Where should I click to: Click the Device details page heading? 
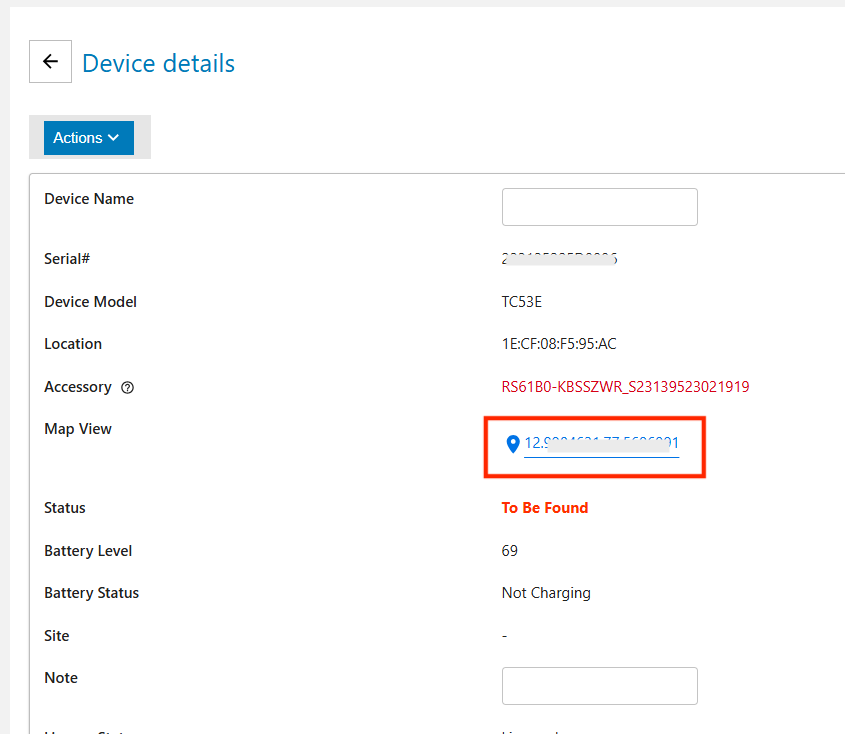click(x=158, y=63)
